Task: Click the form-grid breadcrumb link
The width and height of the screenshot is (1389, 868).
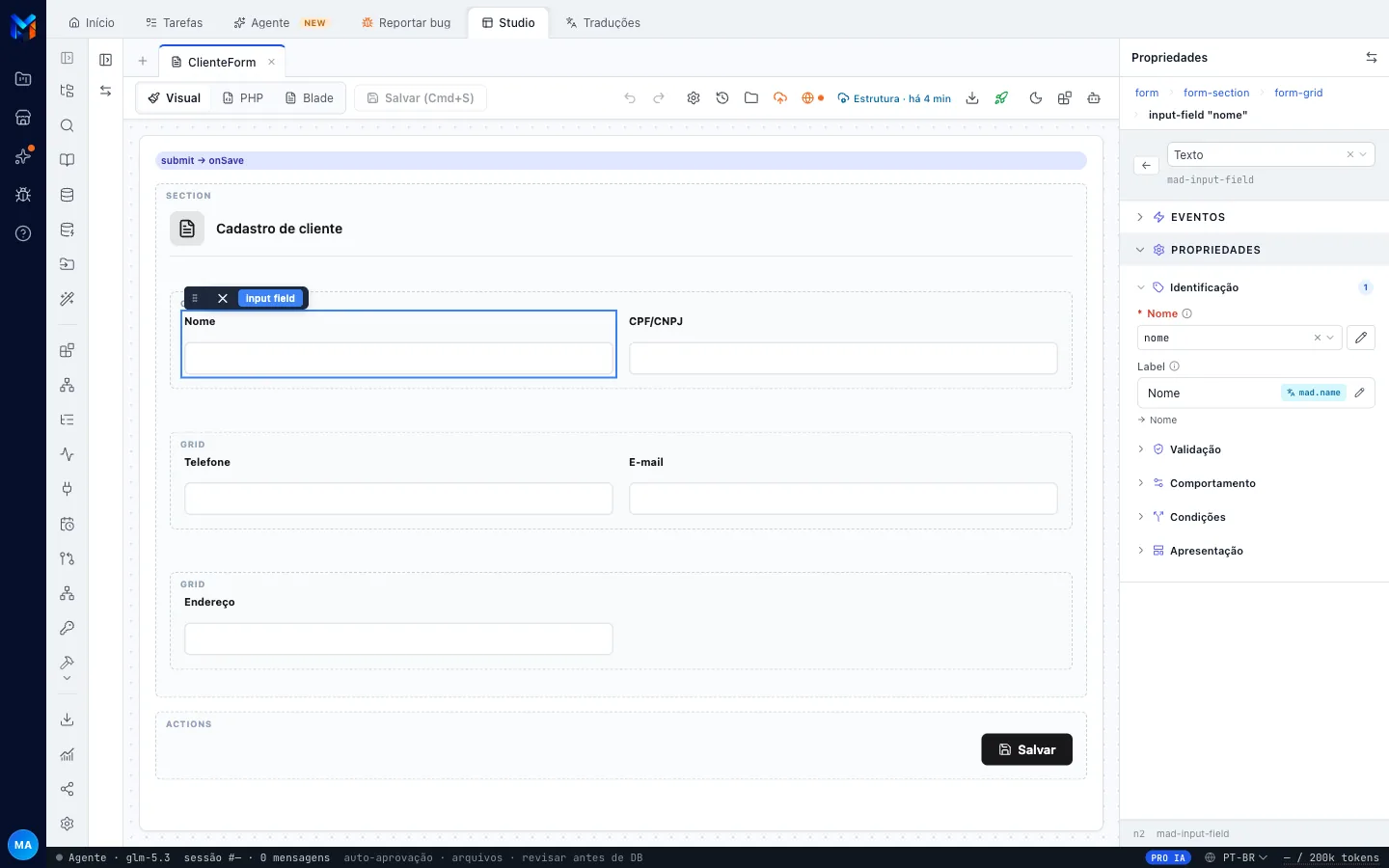Action: [1298, 93]
